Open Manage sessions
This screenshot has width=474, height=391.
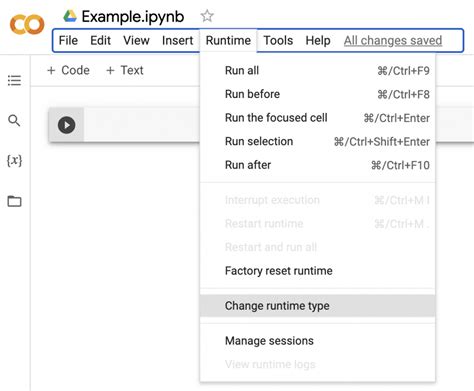(317, 341)
